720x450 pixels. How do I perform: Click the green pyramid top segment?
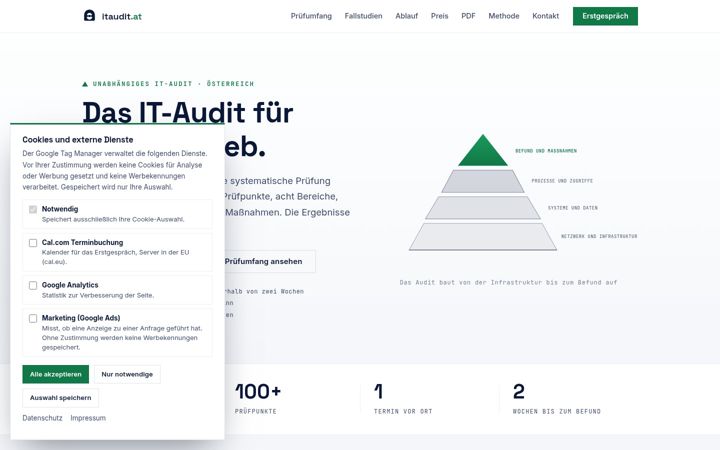(x=483, y=153)
